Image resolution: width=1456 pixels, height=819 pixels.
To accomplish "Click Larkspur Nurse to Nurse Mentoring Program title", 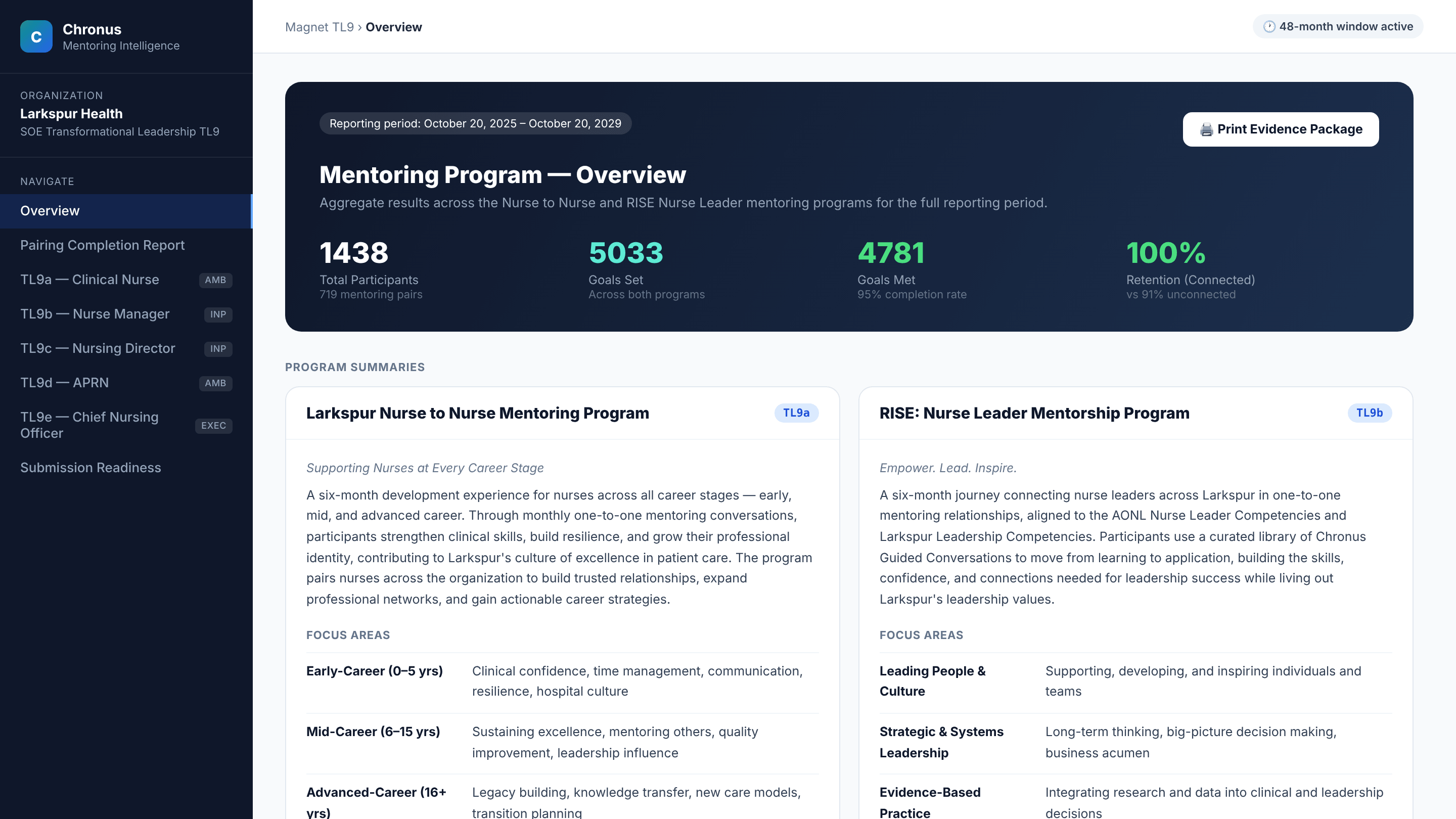I will click(478, 413).
